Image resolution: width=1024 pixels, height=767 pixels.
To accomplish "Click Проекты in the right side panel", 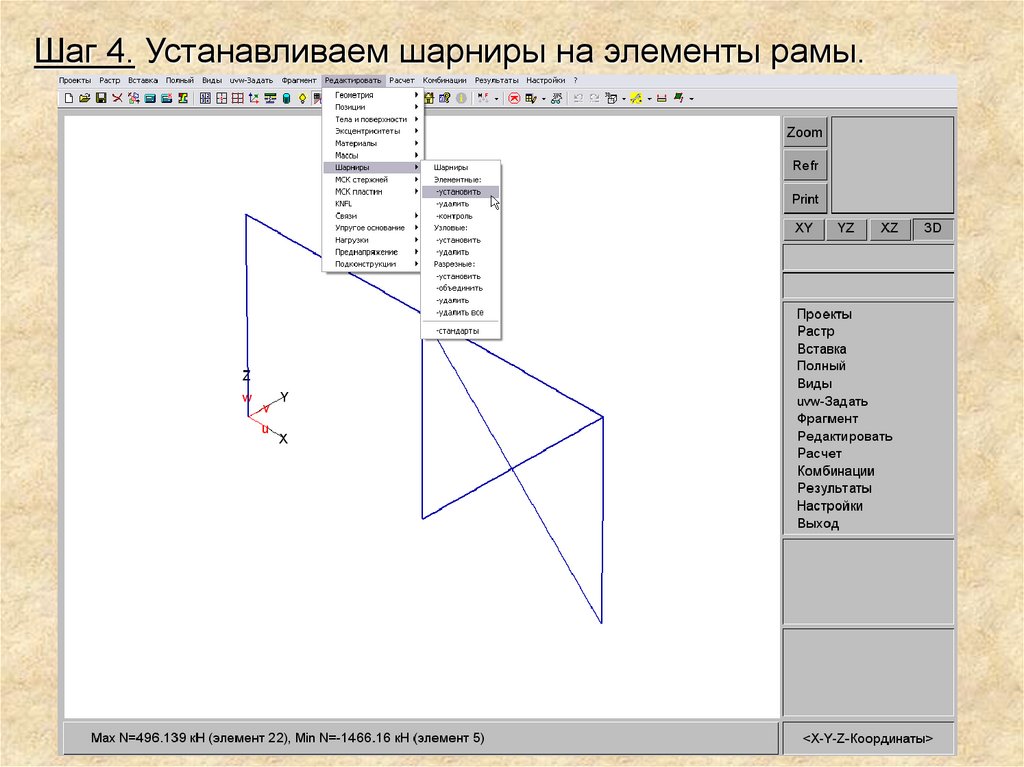I will tap(824, 314).
